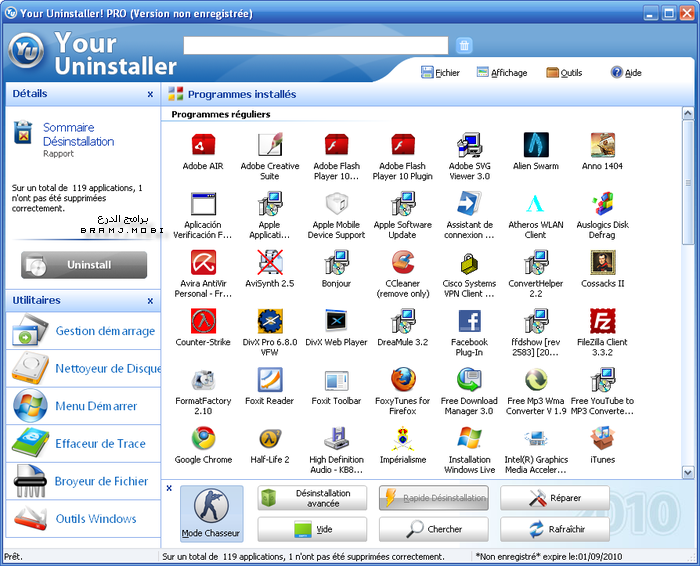Image resolution: width=700 pixels, height=566 pixels.
Task: Click the trash icon beside search box
Action: pyautogui.click(x=464, y=46)
